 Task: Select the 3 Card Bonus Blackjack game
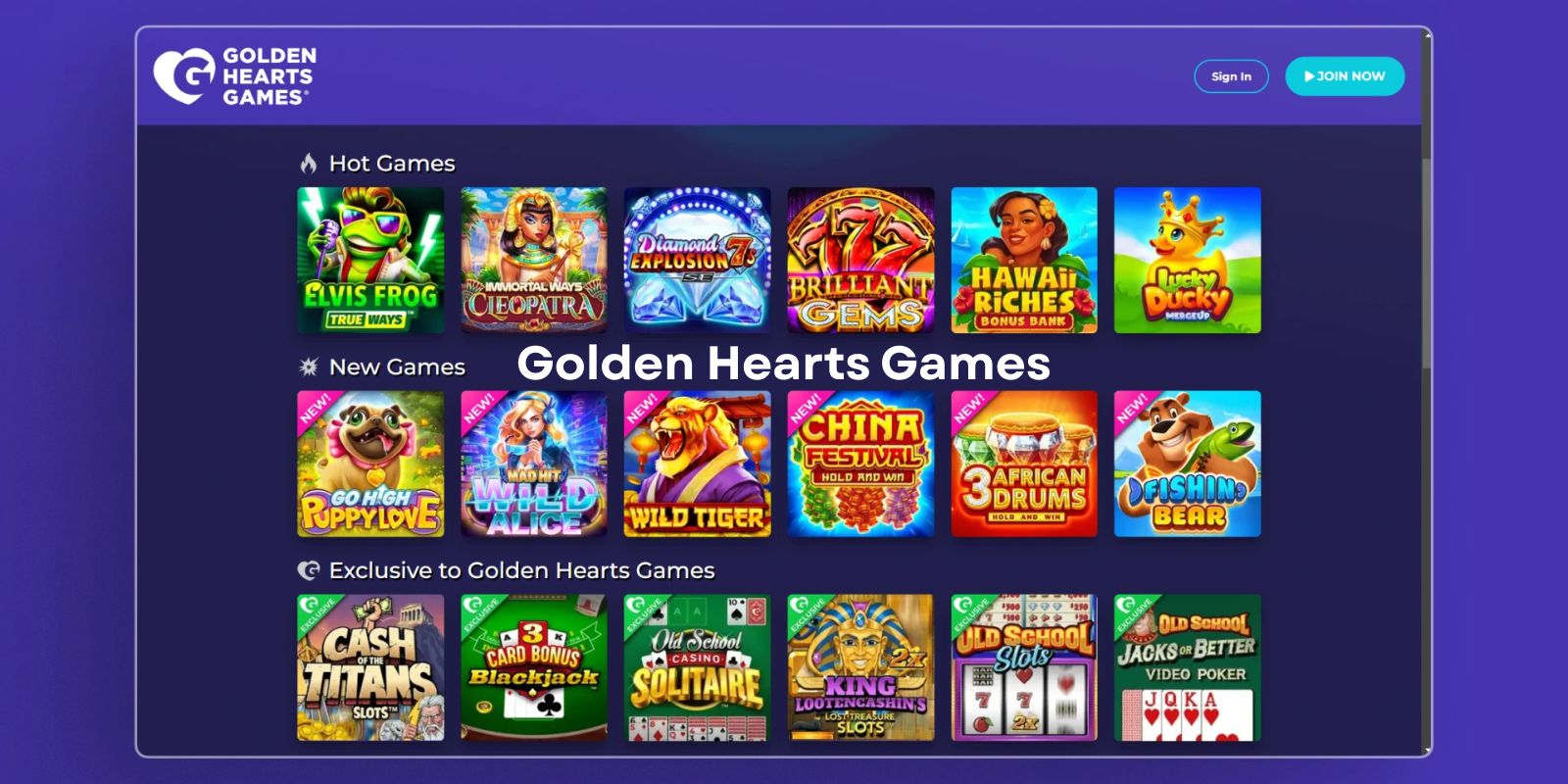(x=534, y=667)
